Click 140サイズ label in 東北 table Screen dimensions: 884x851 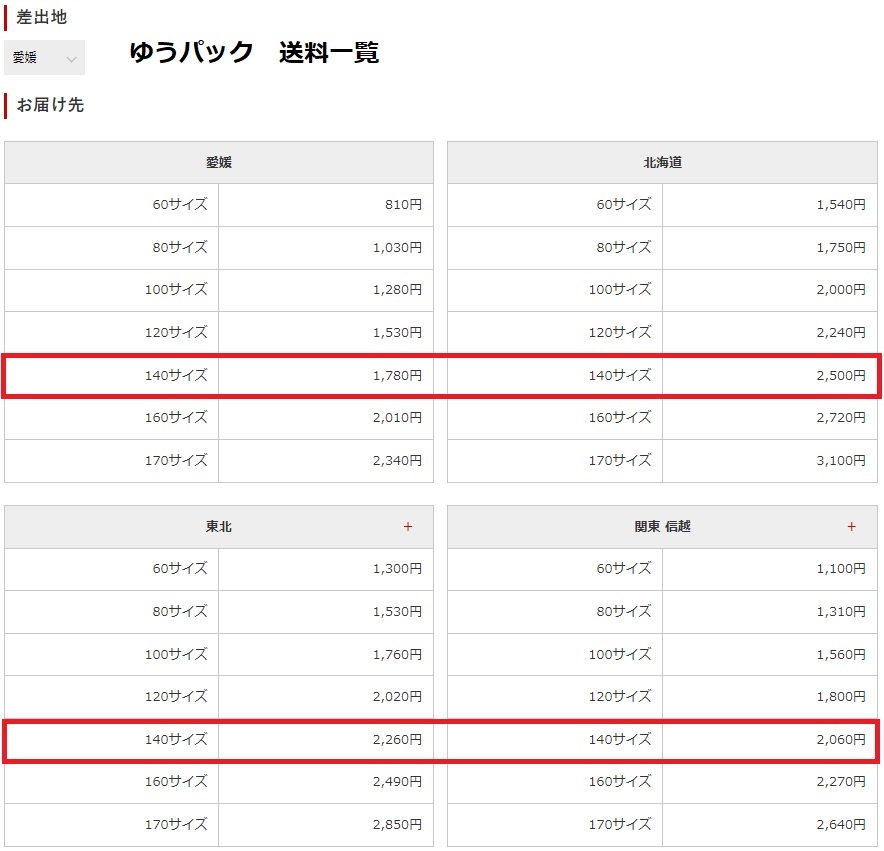tap(176, 739)
